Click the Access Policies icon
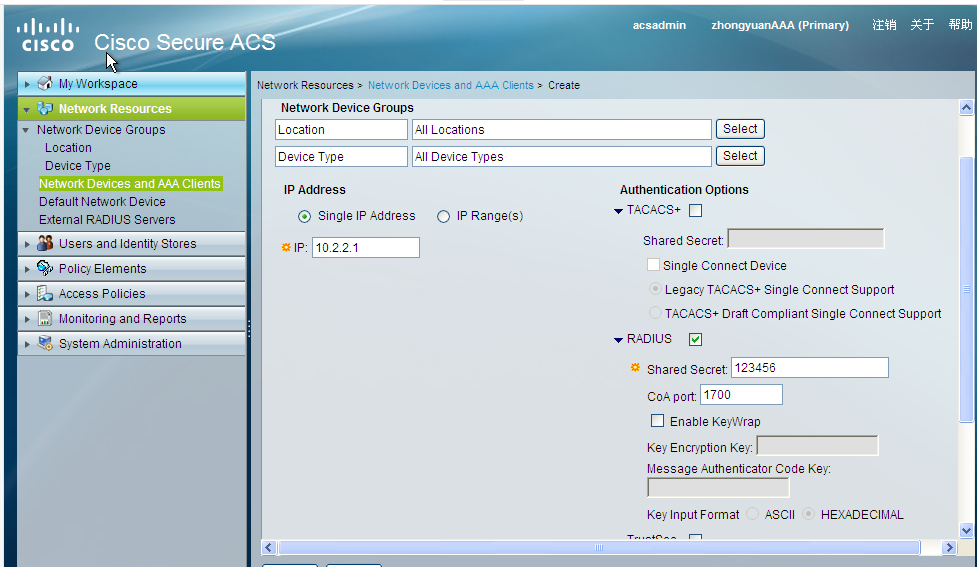Screen dimensions: 977x567 [45, 293]
